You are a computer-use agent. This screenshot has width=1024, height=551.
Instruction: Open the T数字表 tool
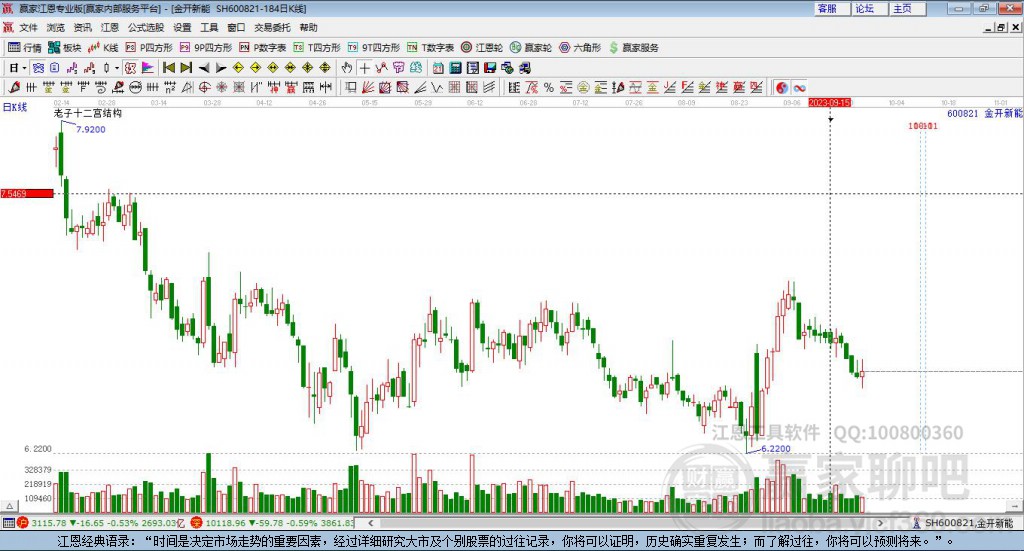[x=430, y=48]
